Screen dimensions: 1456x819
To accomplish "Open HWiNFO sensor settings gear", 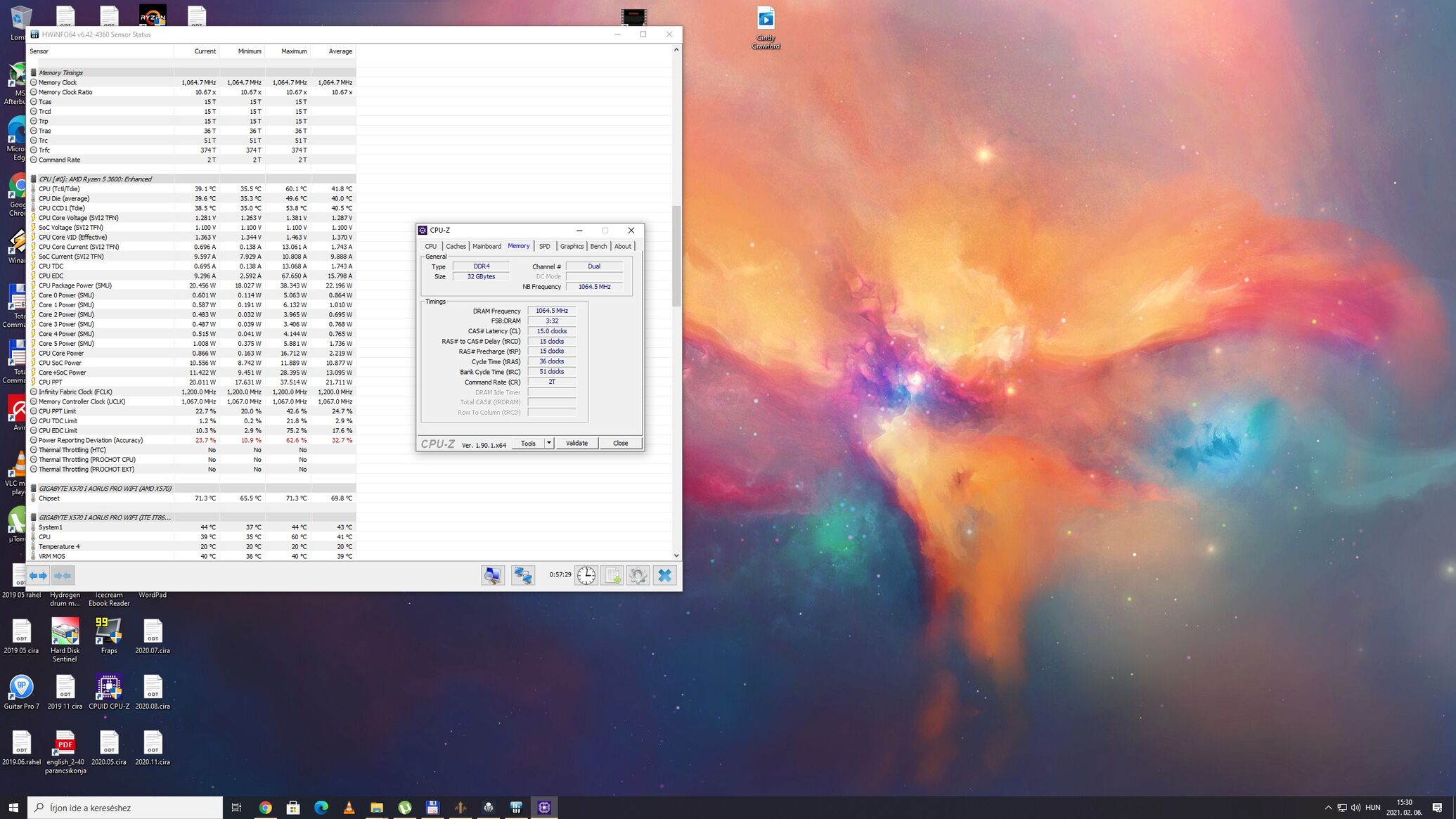I will (638, 576).
